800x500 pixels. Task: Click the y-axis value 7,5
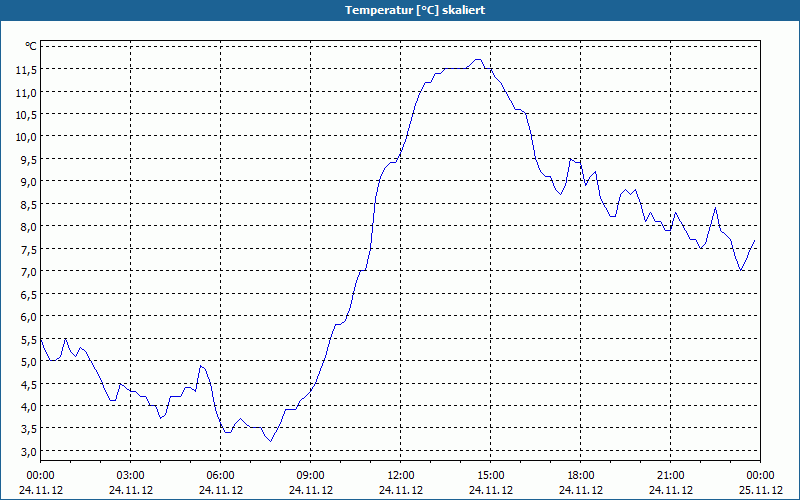tap(29, 250)
